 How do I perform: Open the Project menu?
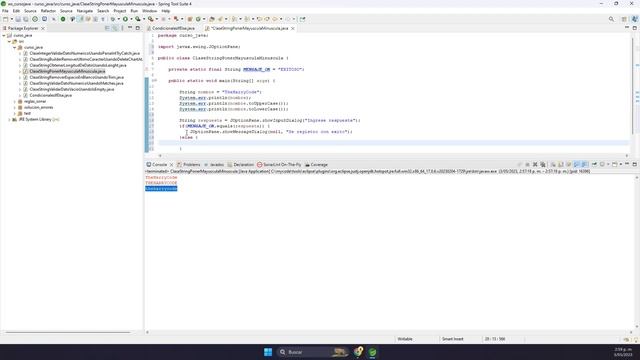coord(120,11)
